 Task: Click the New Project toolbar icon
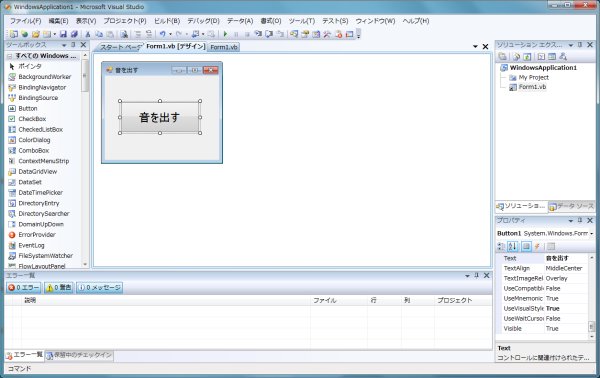click(x=13, y=34)
